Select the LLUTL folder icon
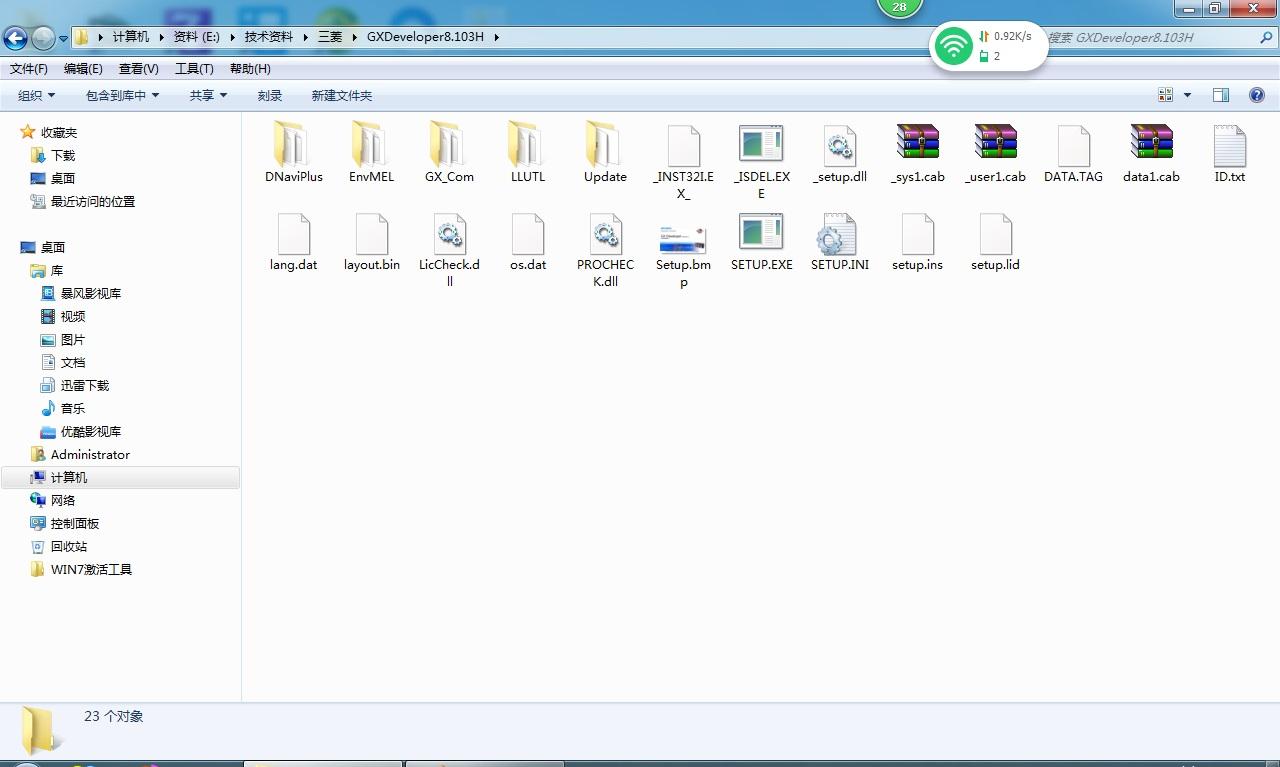Screen dimensions: 1280x767 [527, 145]
